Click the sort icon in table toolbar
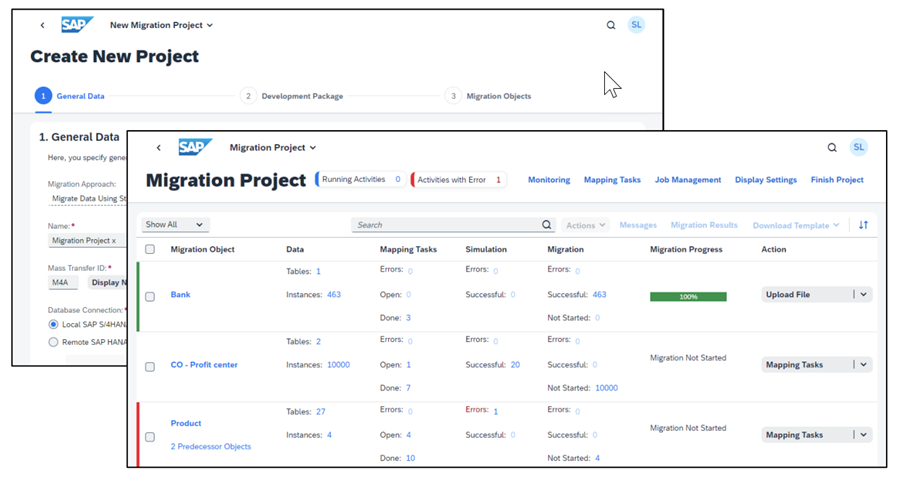Screen dimensions: 907x477 point(863,225)
